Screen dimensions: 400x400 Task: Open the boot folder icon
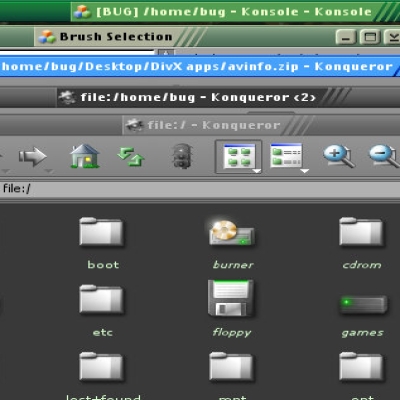[101, 232]
